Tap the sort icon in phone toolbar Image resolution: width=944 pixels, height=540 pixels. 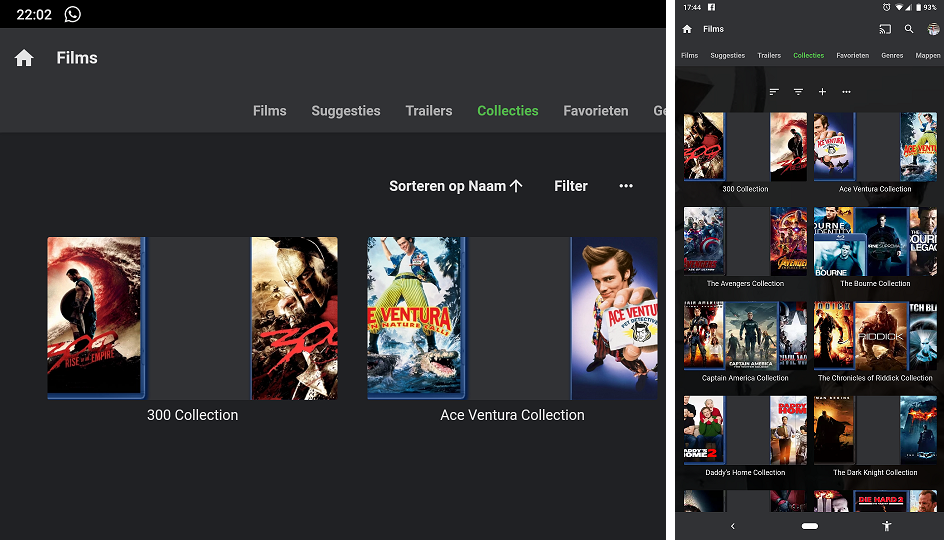tap(774, 92)
